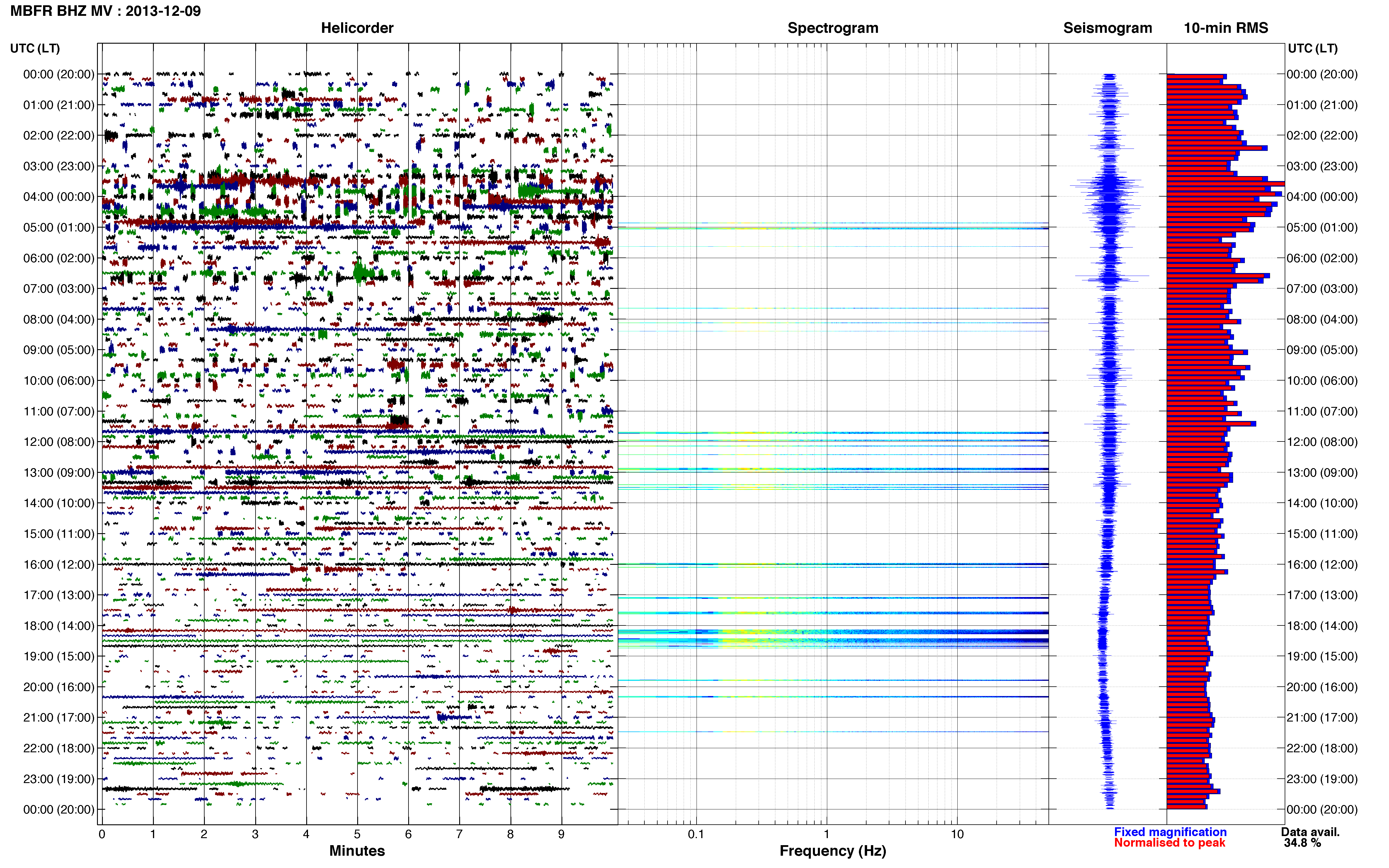Click the left 'UTC (LT)' axis label
1389x868 pixels.
(x=35, y=48)
